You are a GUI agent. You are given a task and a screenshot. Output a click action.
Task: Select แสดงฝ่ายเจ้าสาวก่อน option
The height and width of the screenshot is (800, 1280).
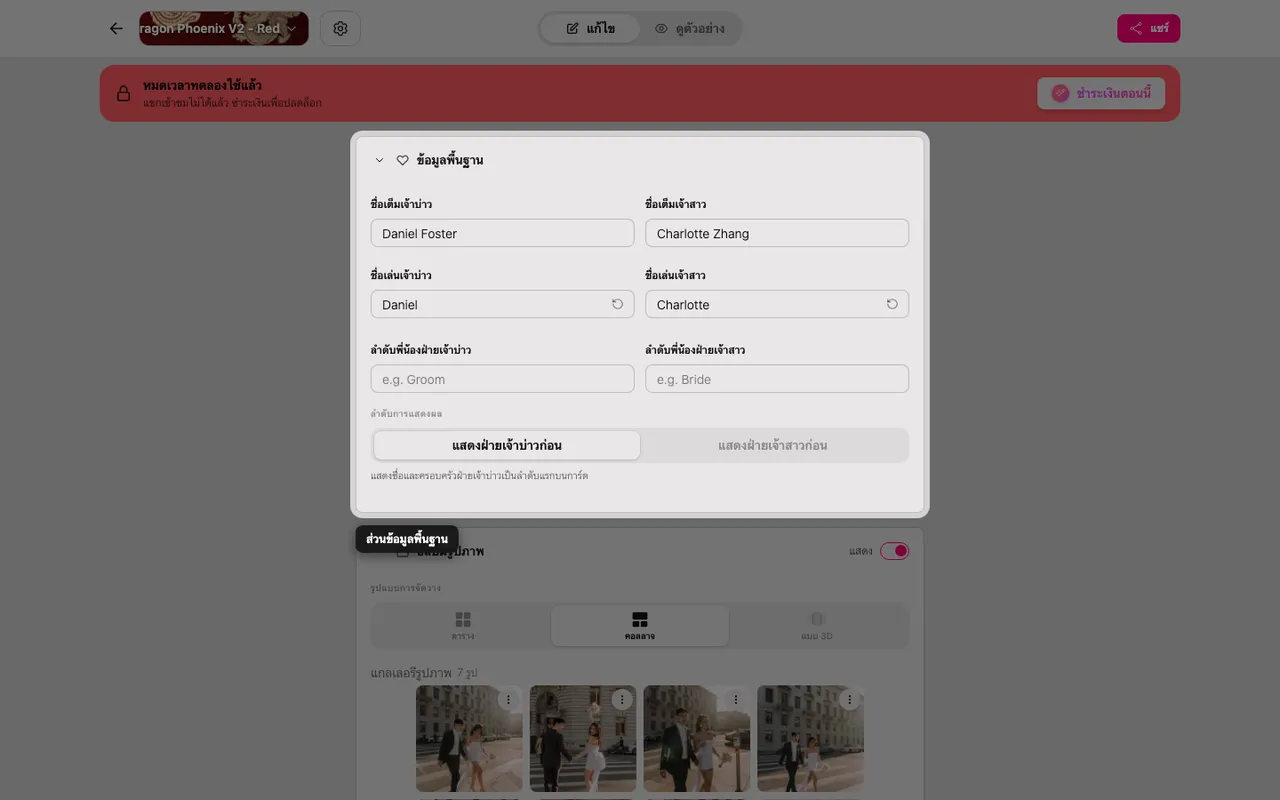[x=773, y=445]
